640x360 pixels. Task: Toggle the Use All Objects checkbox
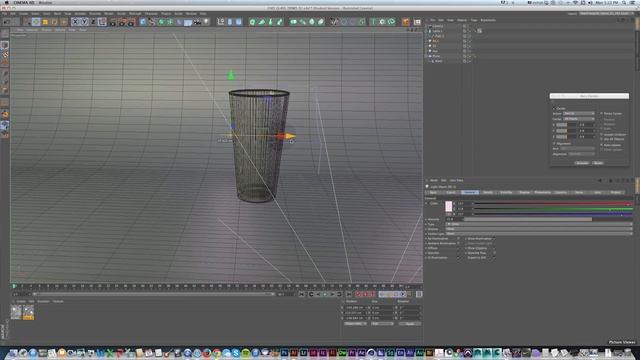(602, 139)
